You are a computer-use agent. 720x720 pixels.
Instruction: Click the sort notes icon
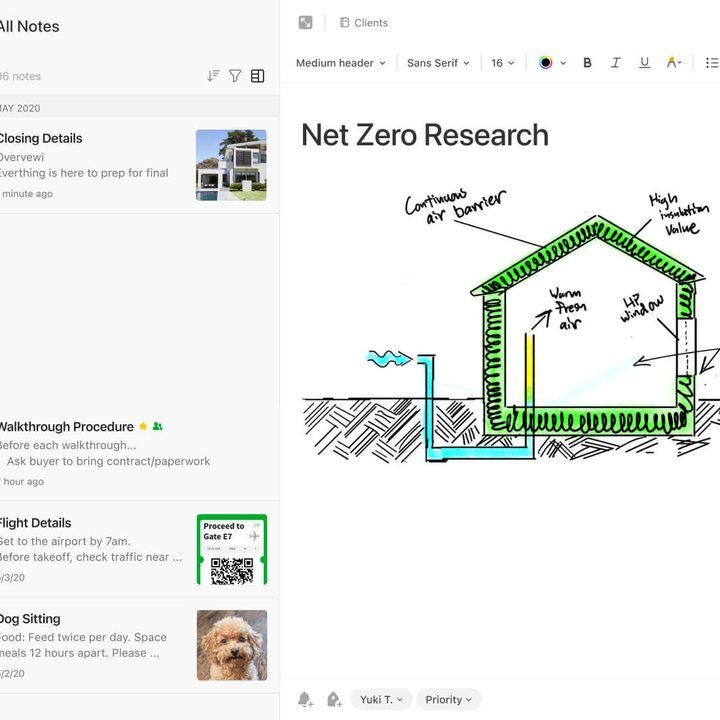[x=213, y=76]
